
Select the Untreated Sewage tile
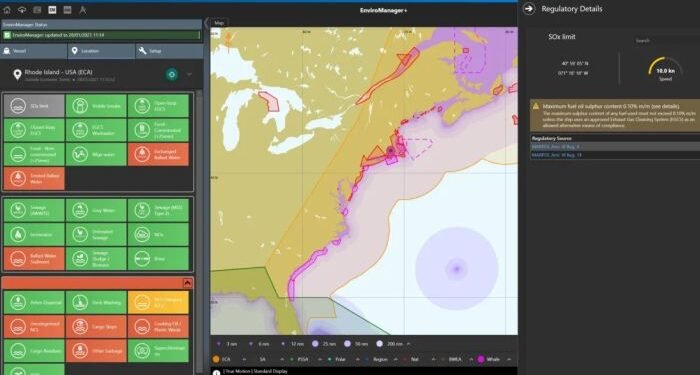coord(96,234)
